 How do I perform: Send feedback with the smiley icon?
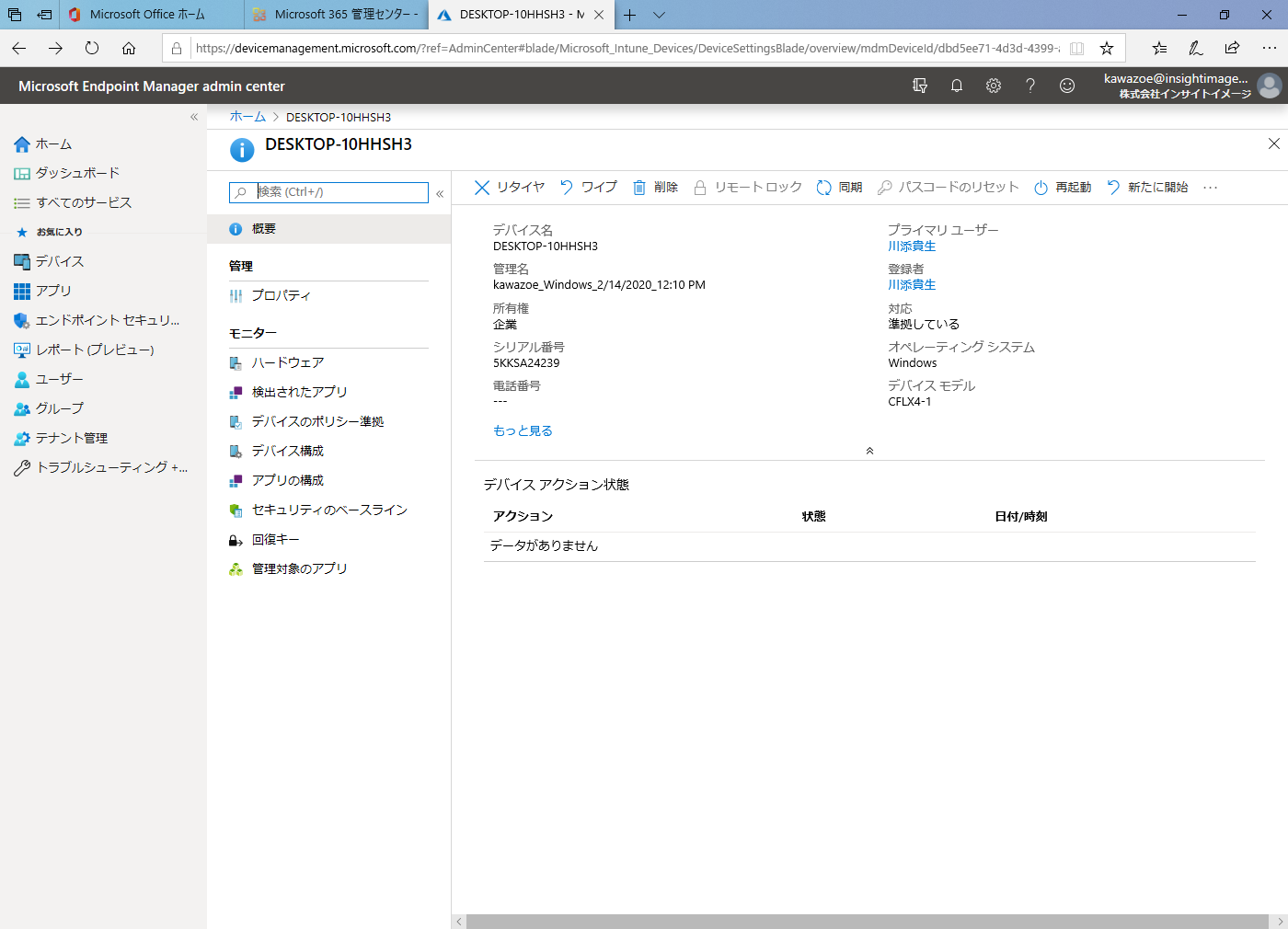(1067, 86)
